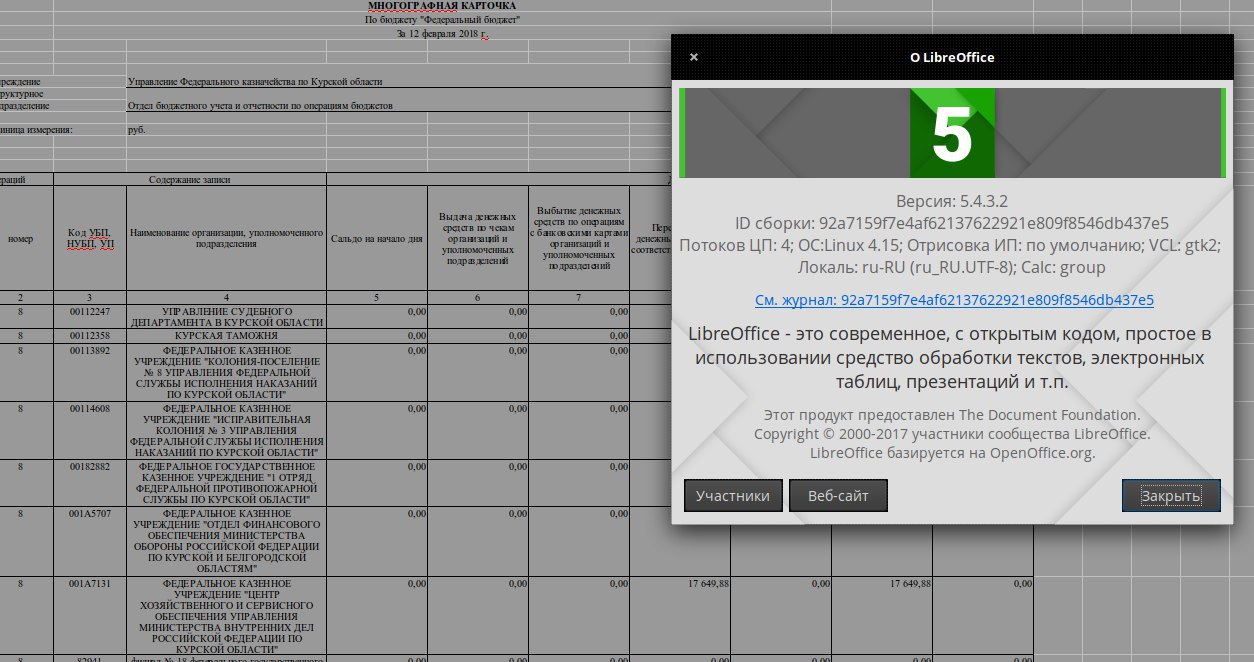Select the За 12 февраля 2018 г. cell

pos(442,33)
